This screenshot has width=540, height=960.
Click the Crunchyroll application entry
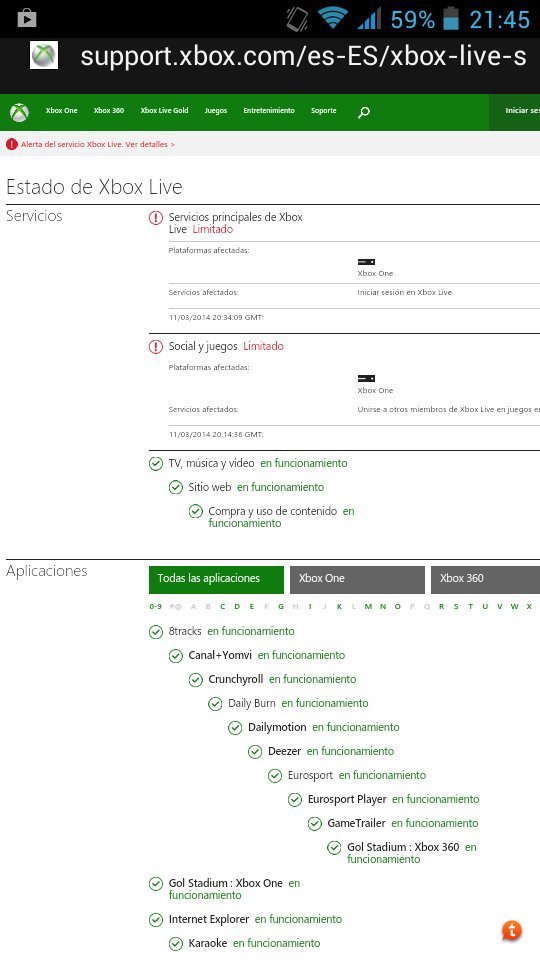click(235, 679)
